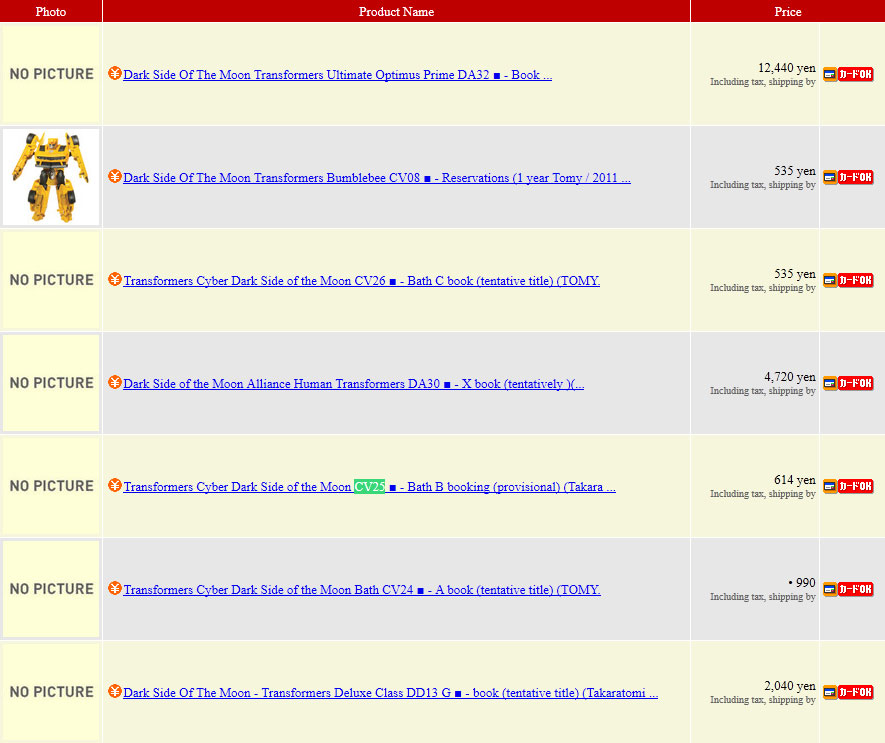Open the Deluxe Class DD13 G link
Screen dimensions: 885x743
click(390, 693)
